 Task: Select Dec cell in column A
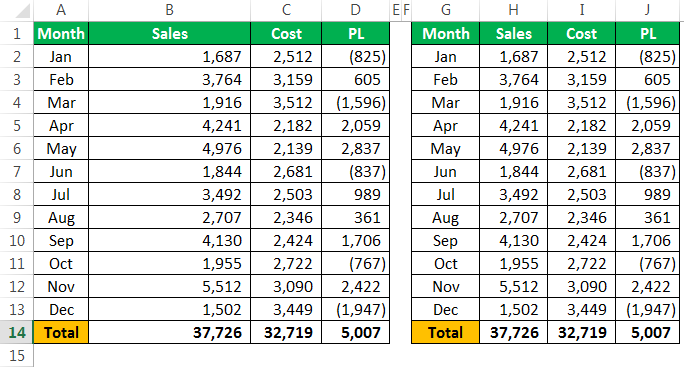pyautogui.click(x=61, y=309)
